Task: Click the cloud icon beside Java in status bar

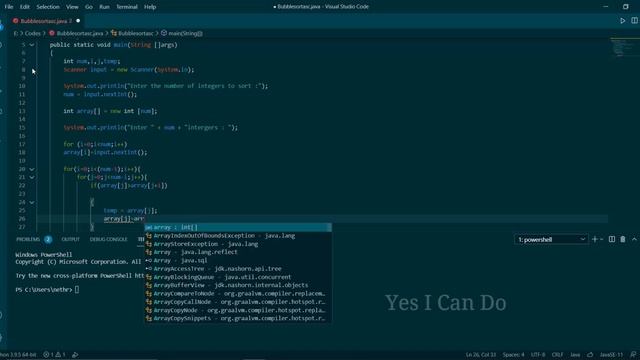Action: click(590, 355)
